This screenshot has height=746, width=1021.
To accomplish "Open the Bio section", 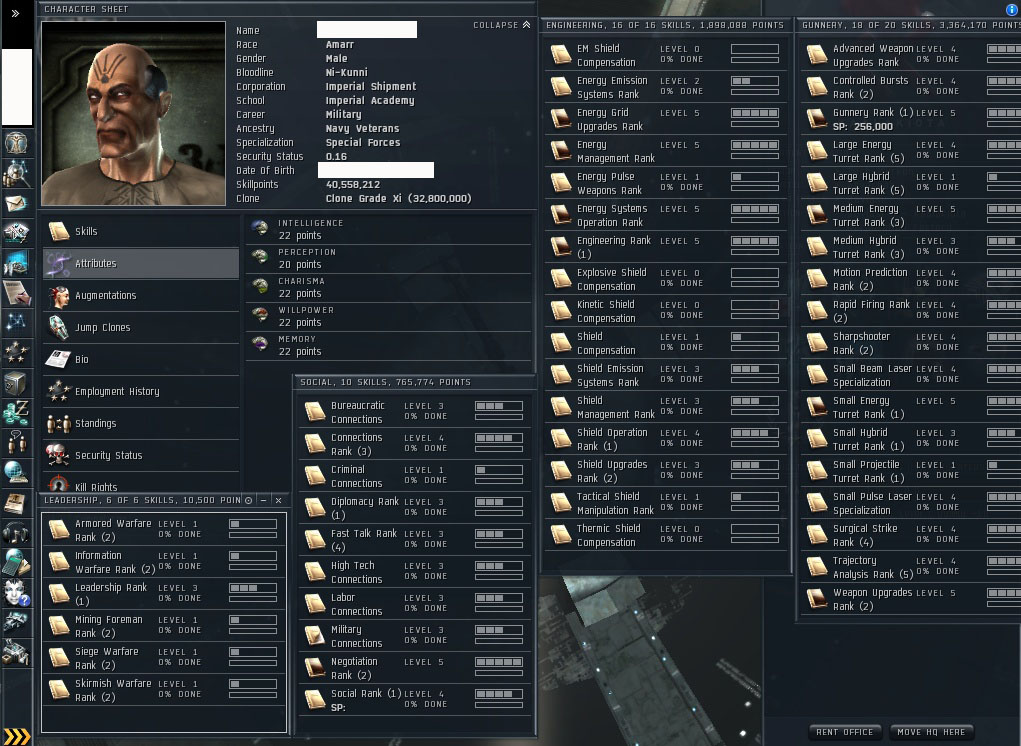I will click(x=141, y=359).
